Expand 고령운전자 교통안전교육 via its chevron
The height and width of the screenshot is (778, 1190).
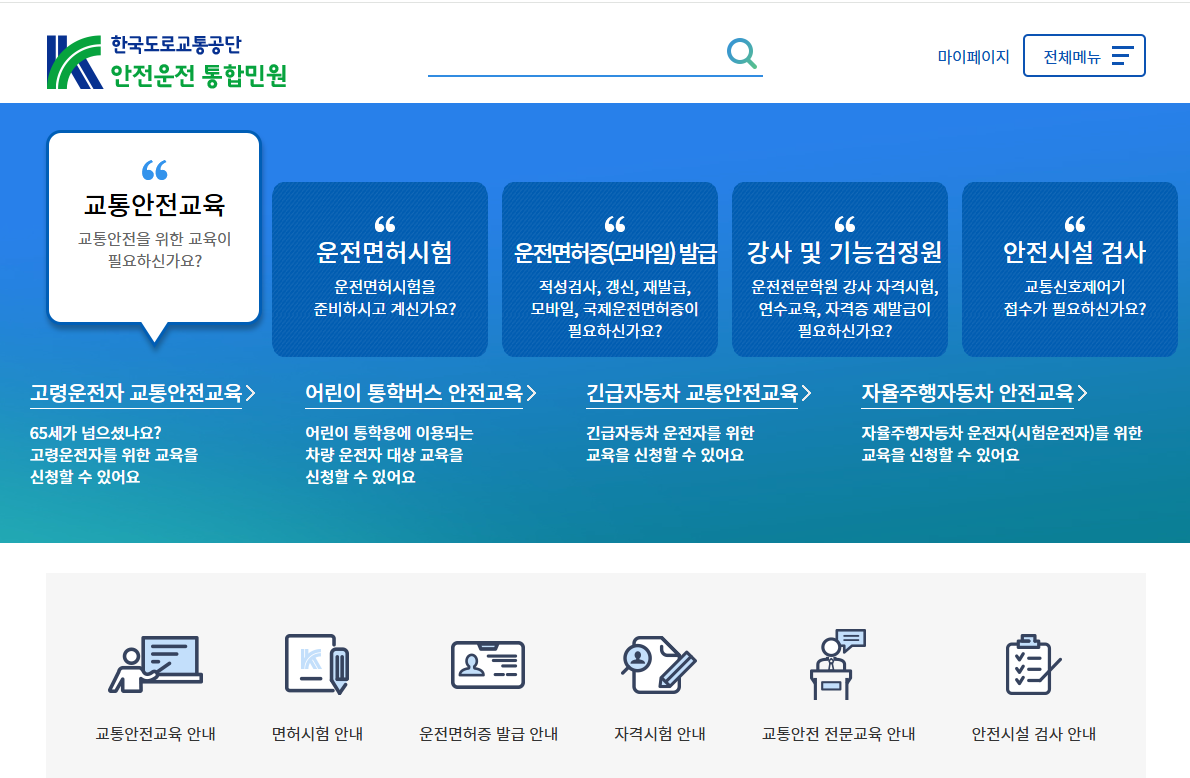coord(253,393)
